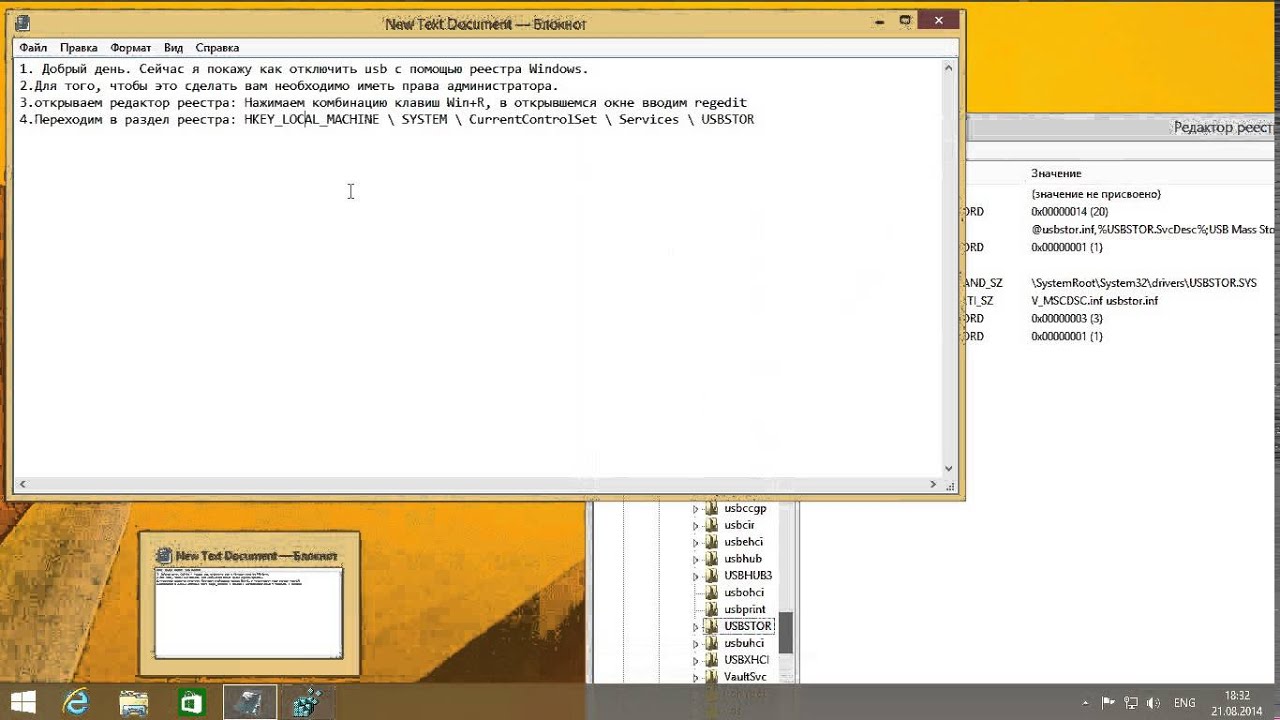Open the Action Center flag icon
This screenshot has height=720, width=1280.
(1108, 702)
